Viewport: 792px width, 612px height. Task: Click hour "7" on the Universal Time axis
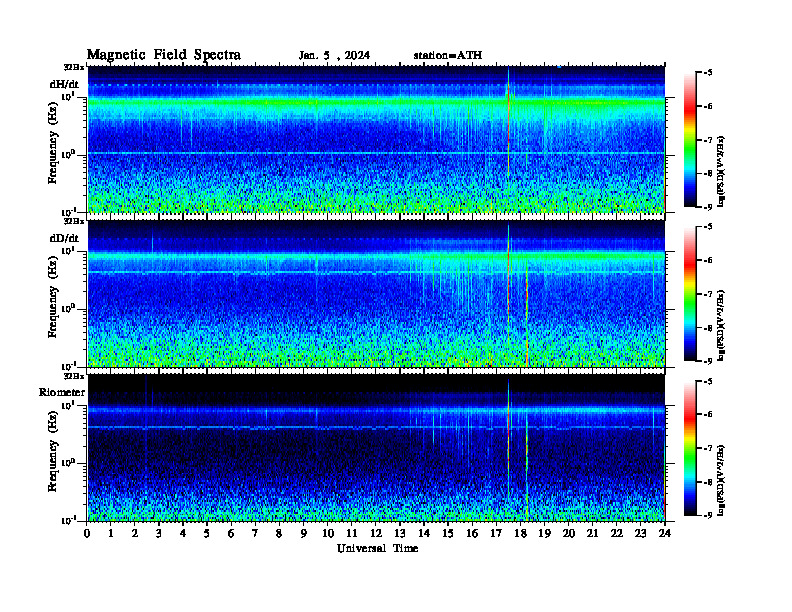(x=255, y=533)
